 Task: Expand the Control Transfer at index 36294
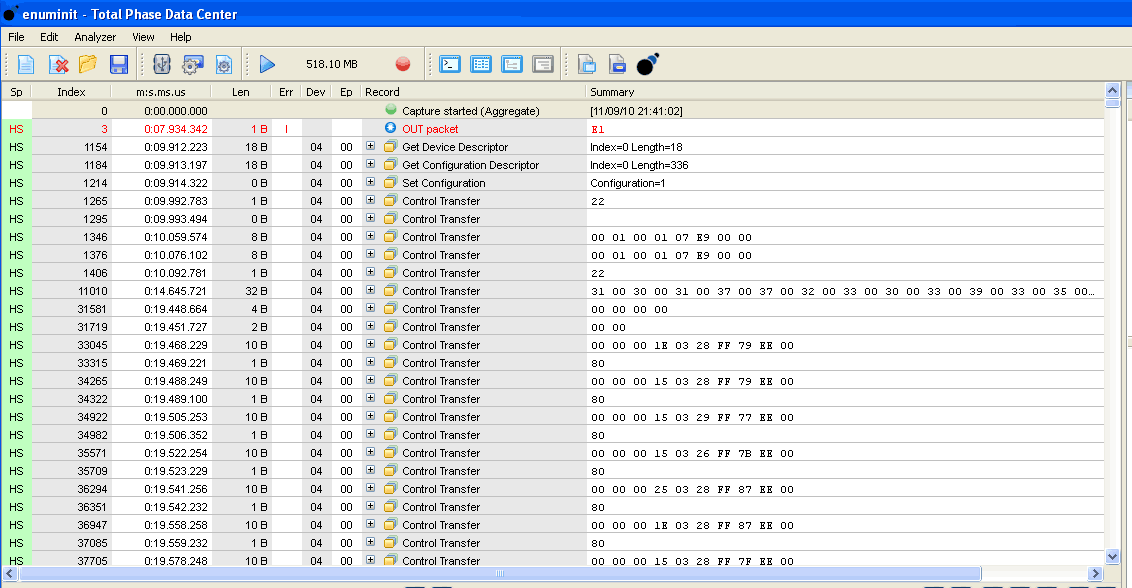click(370, 488)
